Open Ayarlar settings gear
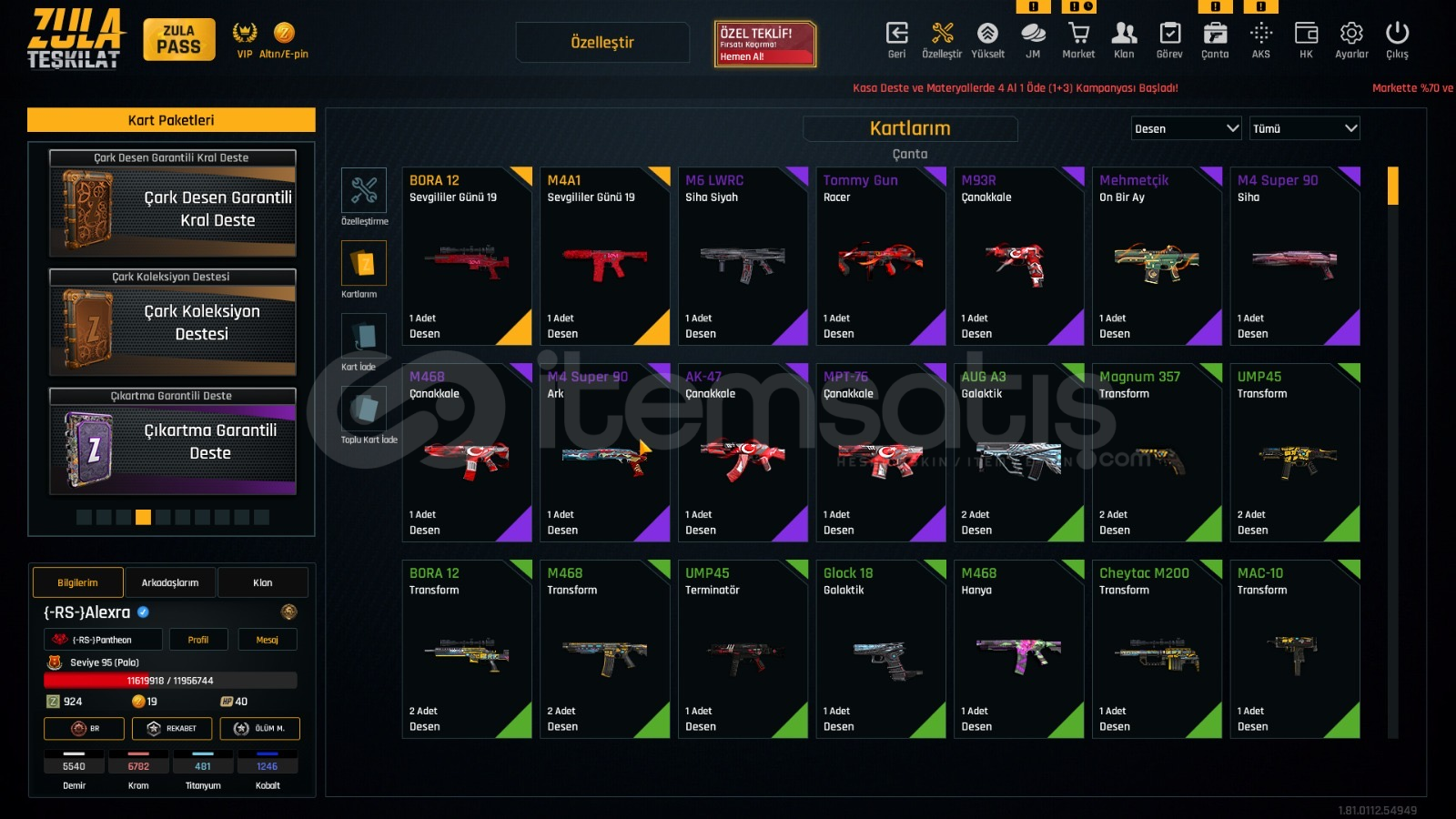 1351,41
